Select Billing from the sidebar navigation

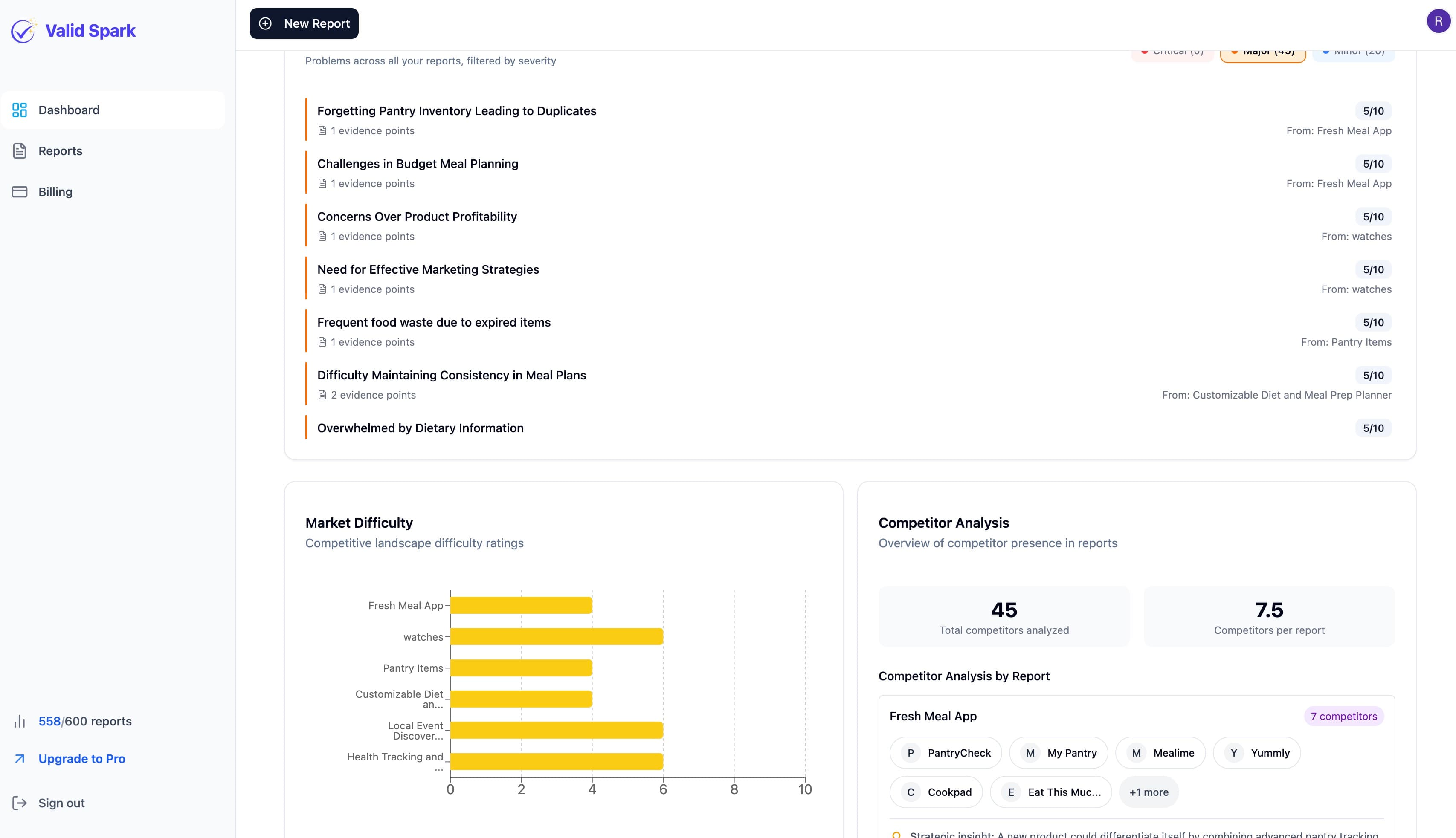point(55,191)
